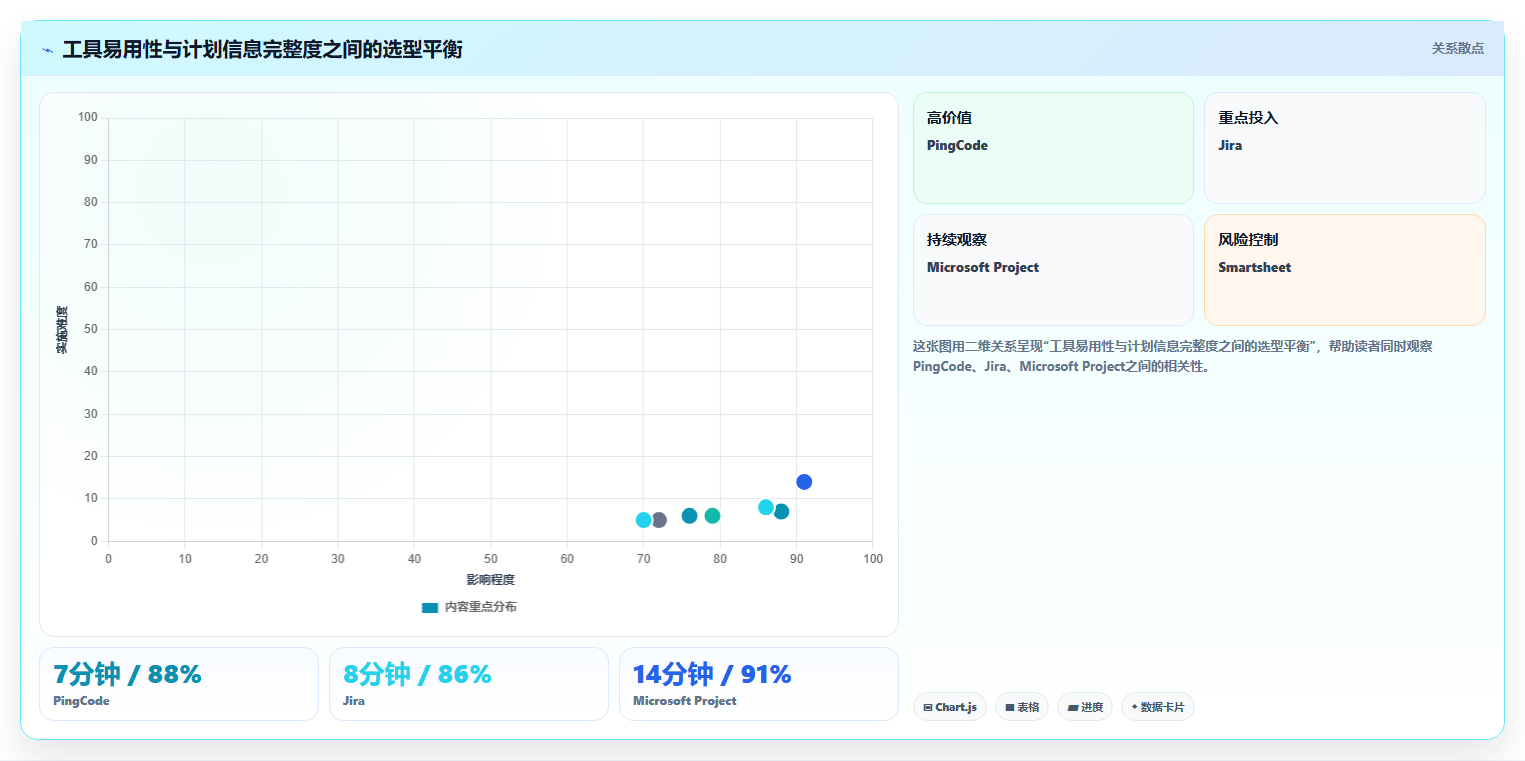Click the lightning icon beside the card title
Viewport: 1525px width, 761px height.
[x=48, y=50]
